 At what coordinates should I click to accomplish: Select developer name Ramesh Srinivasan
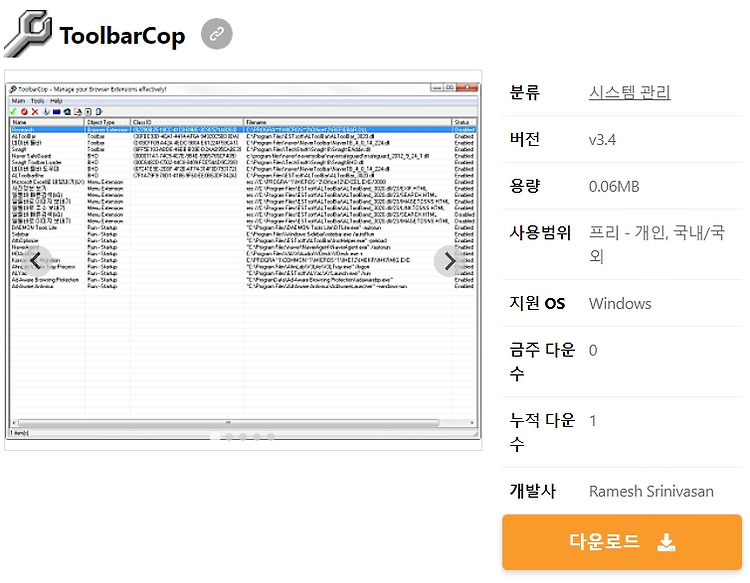(651, 491)
